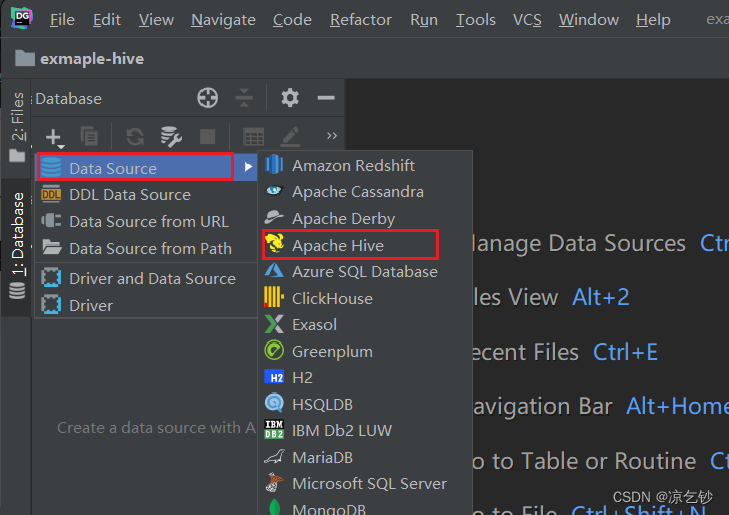Viewport: 729px width, 515px height.
Task: Choose MongoDB data source
Action: (365, 508)
